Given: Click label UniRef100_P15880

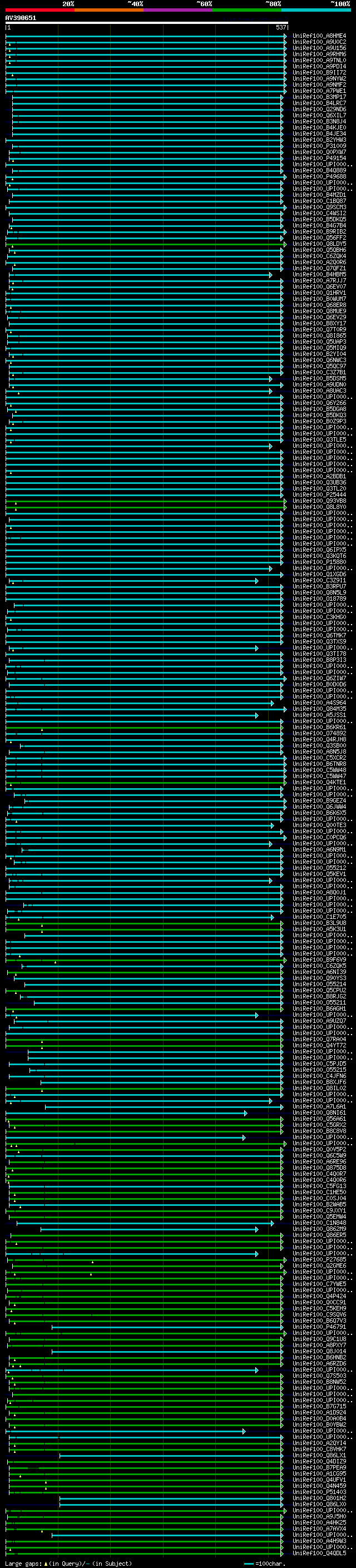Looking at the screenshot, I should pos(319,562).
